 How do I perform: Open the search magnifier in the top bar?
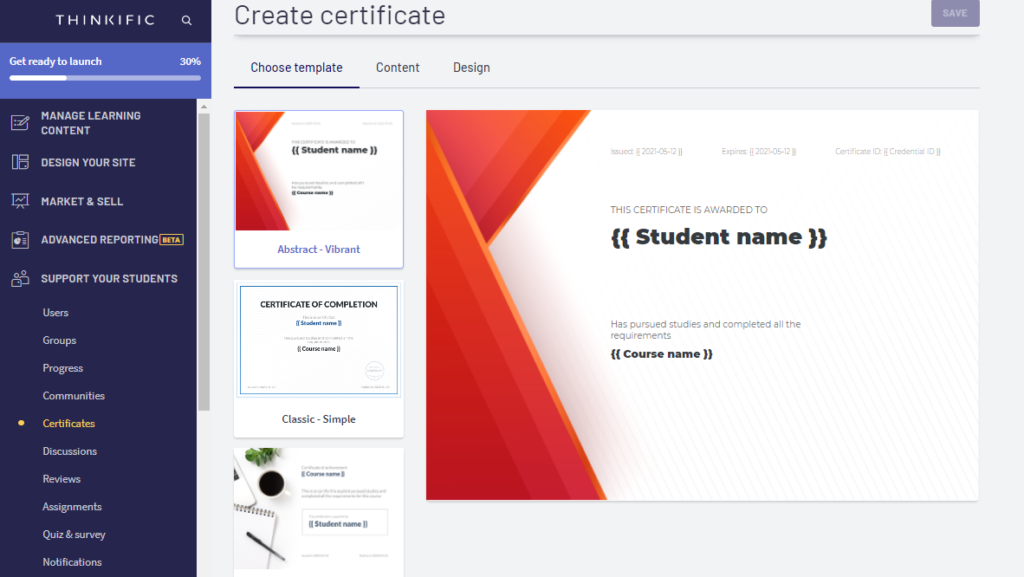click(186, 18)
